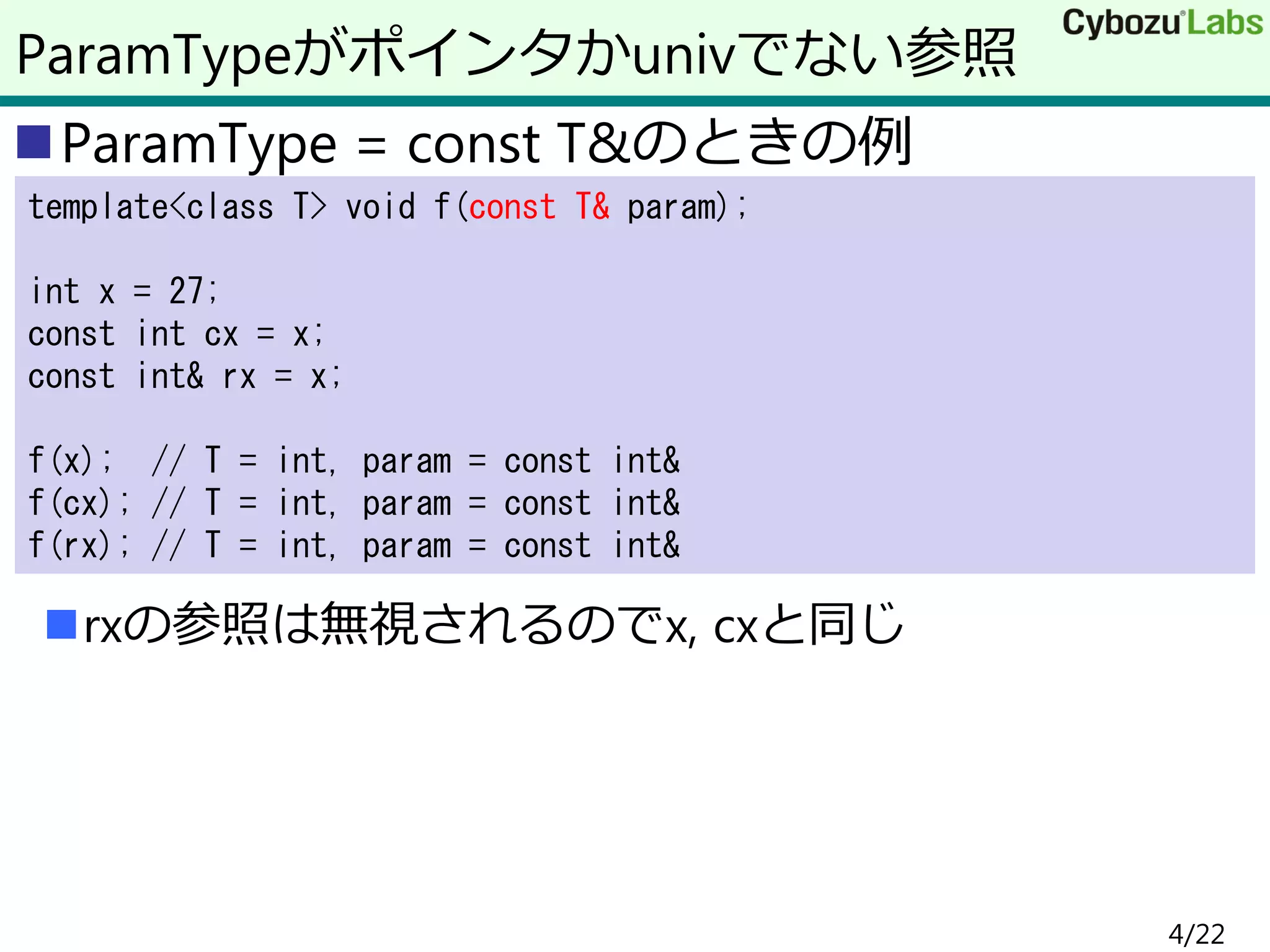Screen dimensions: 1270x952
Task: Click the template declaration line 'template<class T> void f(const T& param);'
Action: pyautogui.click(x=388, y=206)
